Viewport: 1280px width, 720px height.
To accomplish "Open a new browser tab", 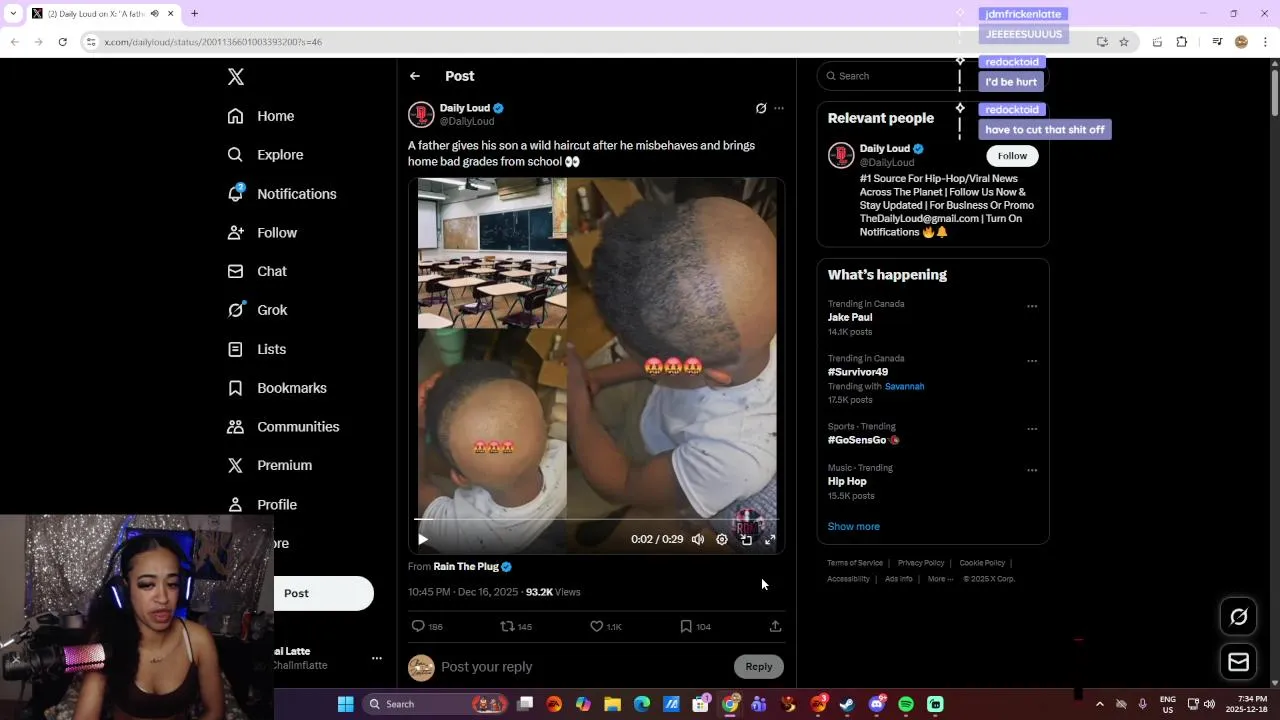I will click(x=195, y=14).
